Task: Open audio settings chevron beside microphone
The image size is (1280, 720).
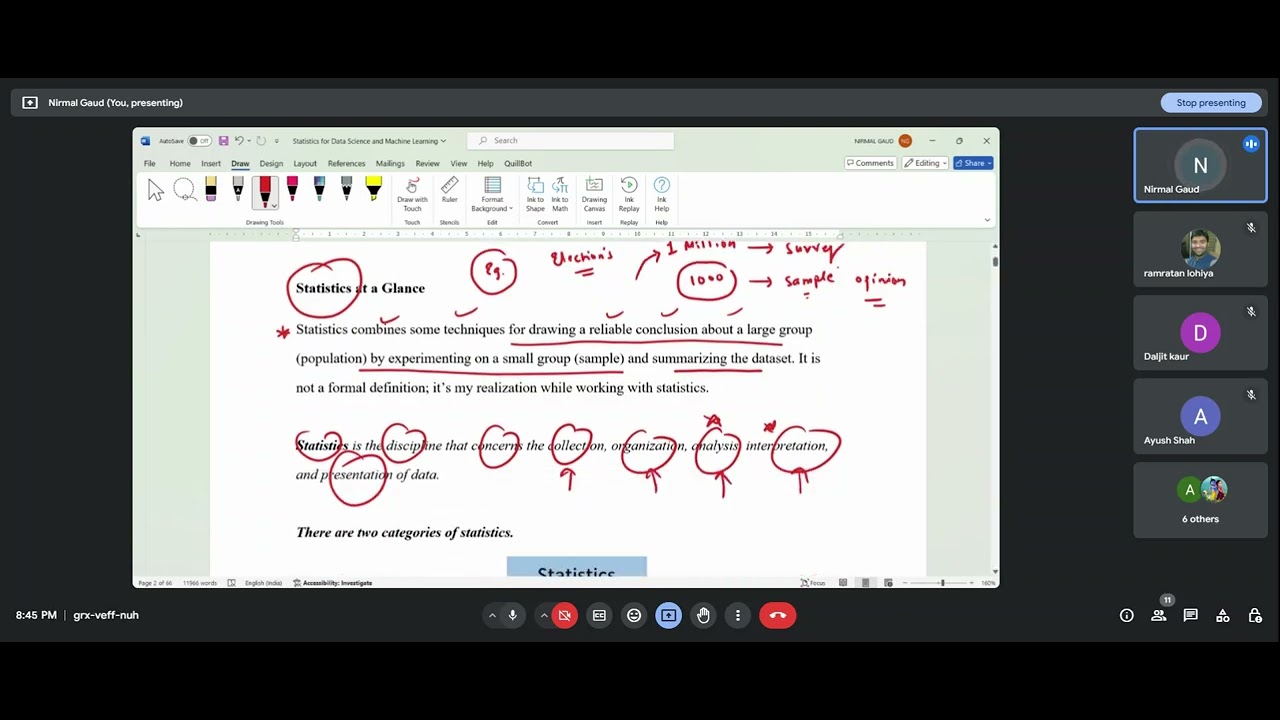Action: coord(491,616)
